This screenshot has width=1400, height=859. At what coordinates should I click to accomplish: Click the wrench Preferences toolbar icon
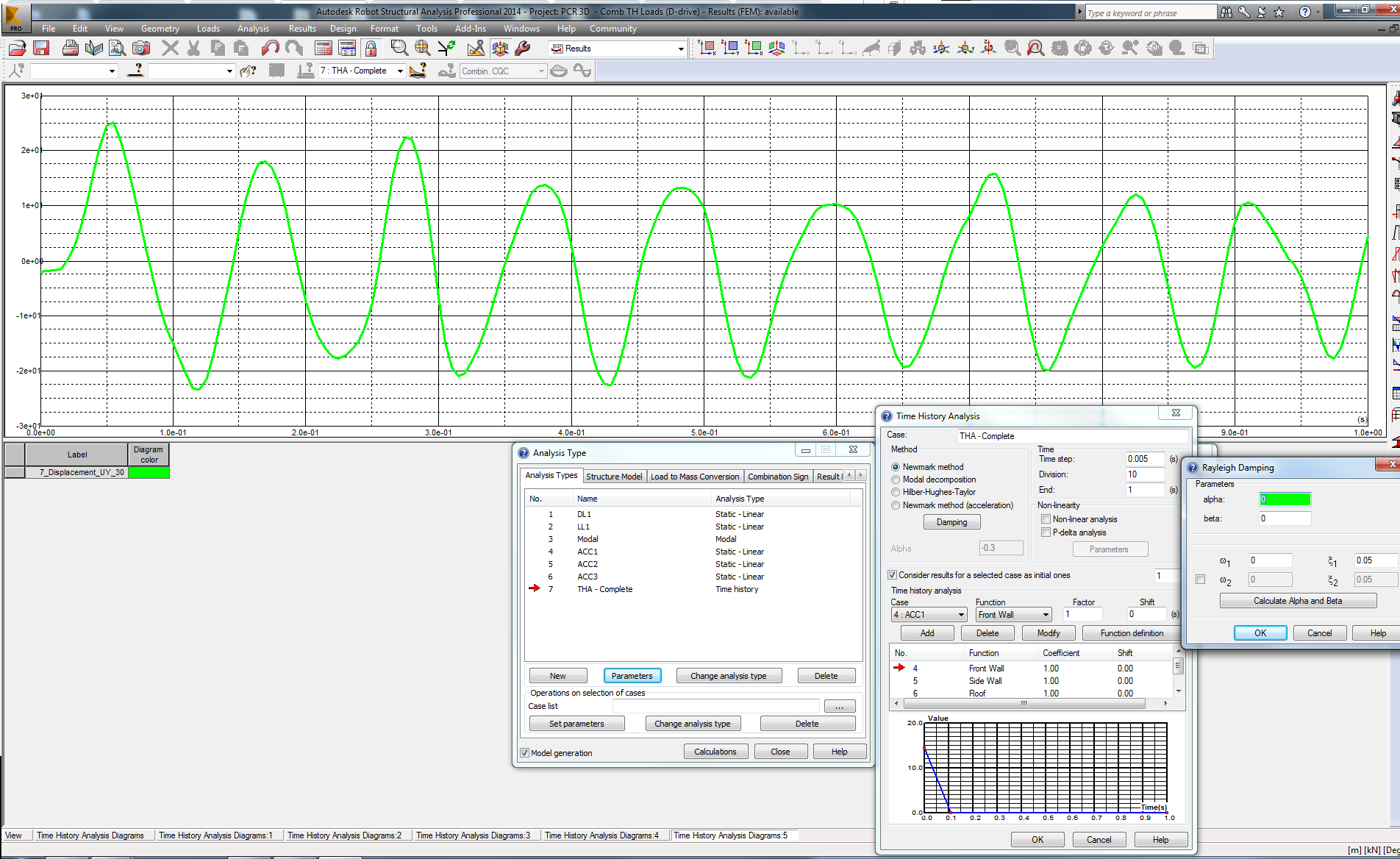click(523, 48)
